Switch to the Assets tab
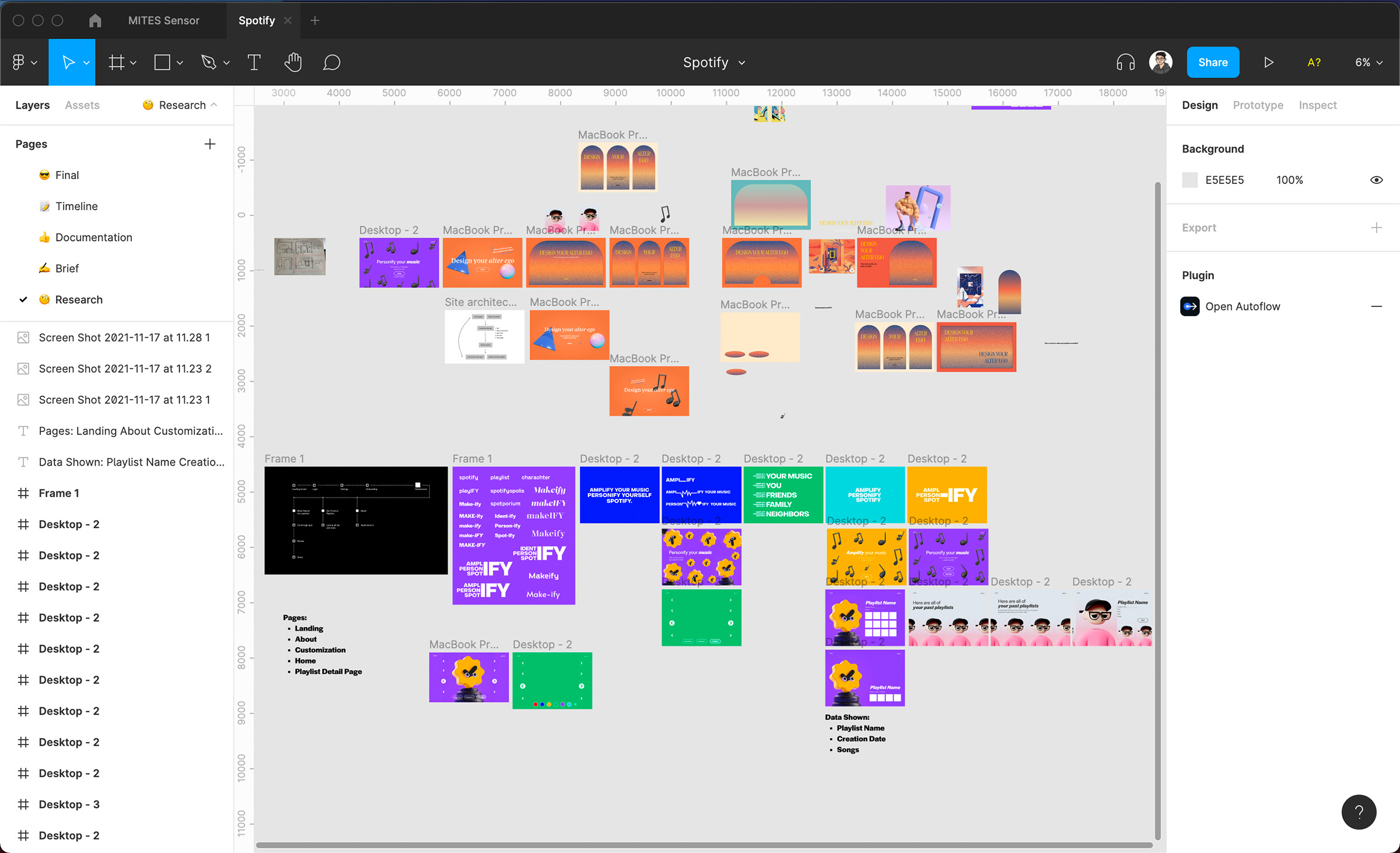 point(82,105)
